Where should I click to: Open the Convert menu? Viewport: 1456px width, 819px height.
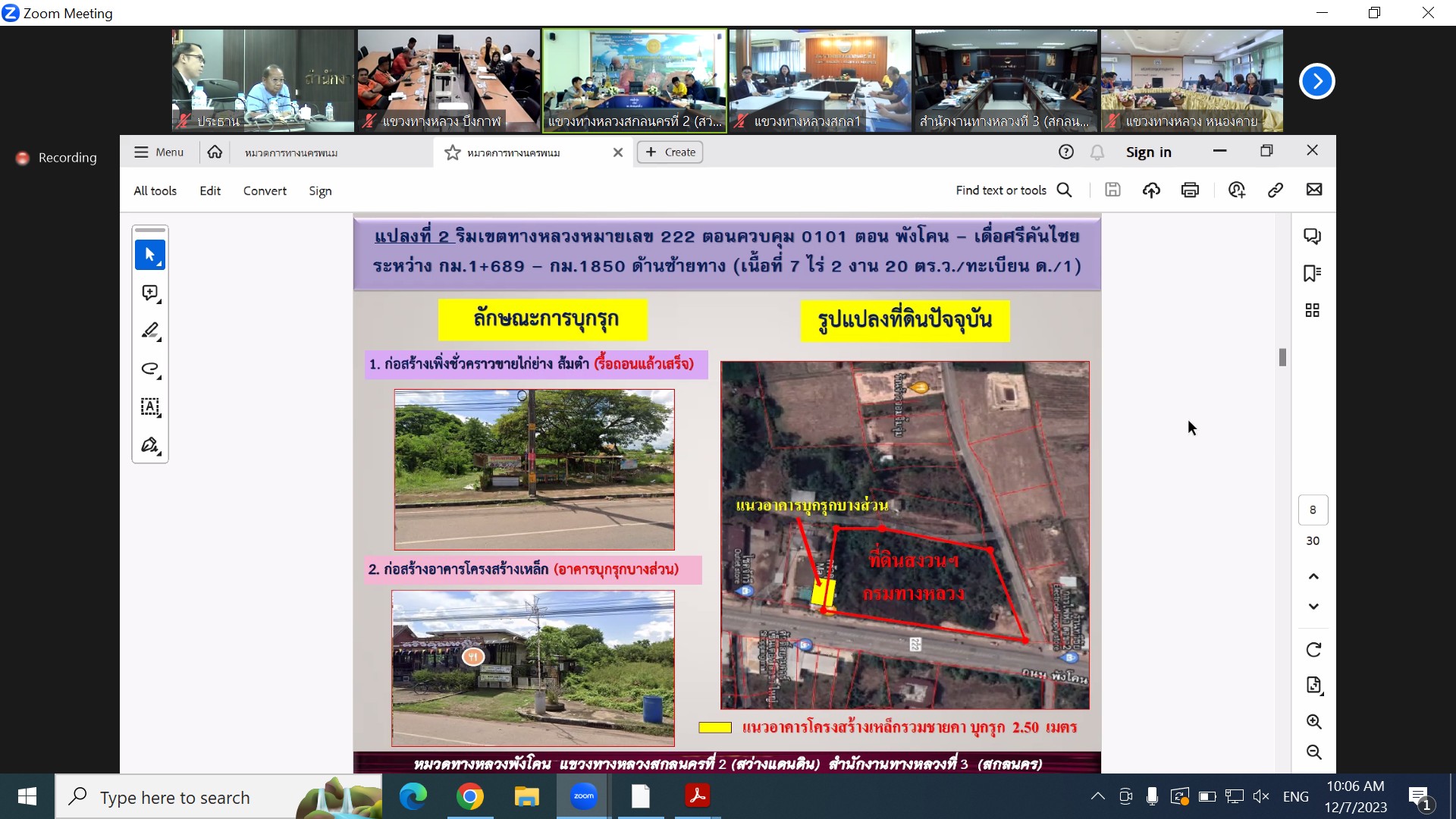pyautogui.click(x=265, y=191)
